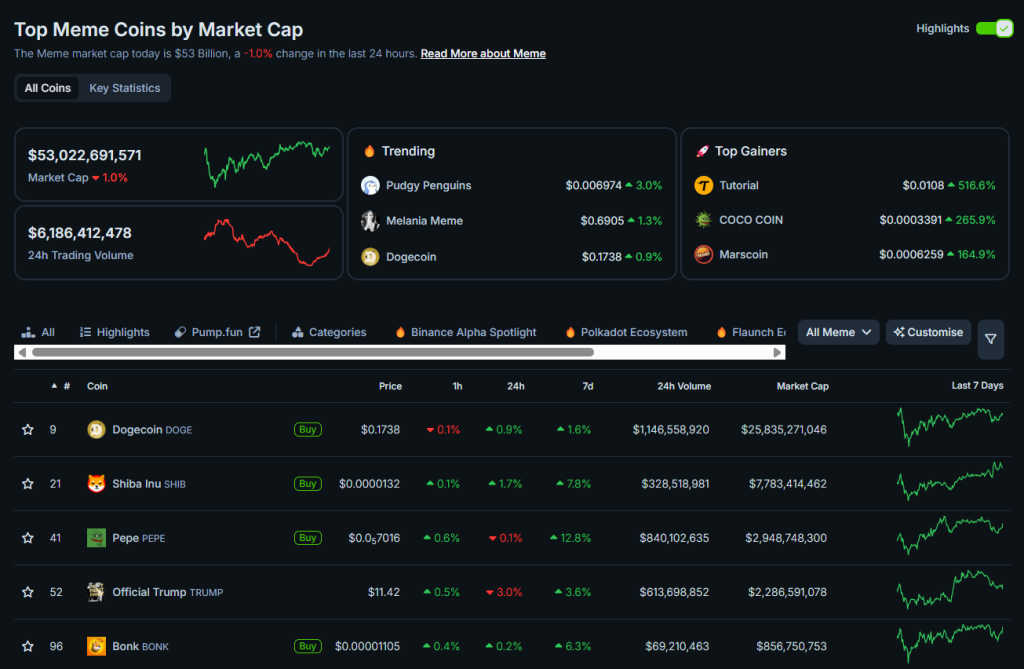Star Pepe as favorite
The width and height of the screenshot is (1024, 669).
tap(27, 538)
